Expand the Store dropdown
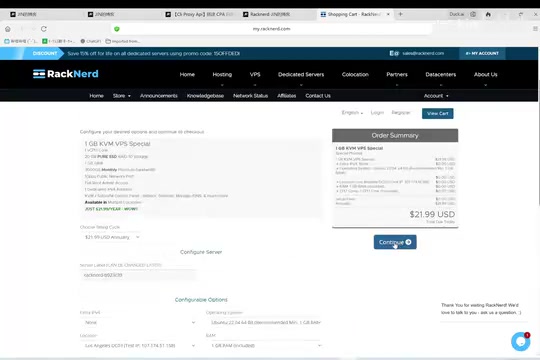The image size is (540, 360). click(x=122, y=96)
